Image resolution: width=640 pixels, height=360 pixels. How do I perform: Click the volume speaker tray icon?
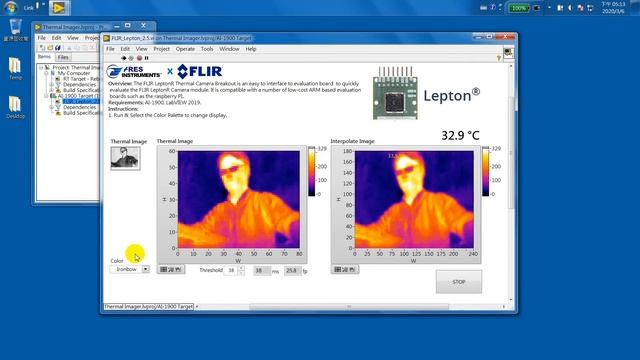pyautogui.click(x=570, y=8)
